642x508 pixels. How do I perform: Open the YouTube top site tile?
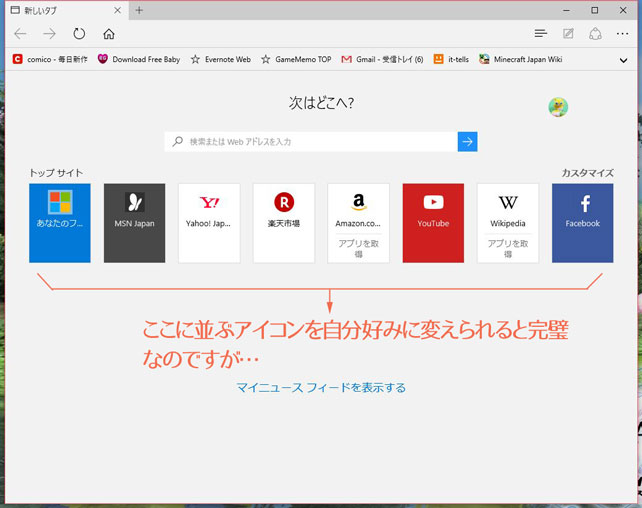coord(433,222)
